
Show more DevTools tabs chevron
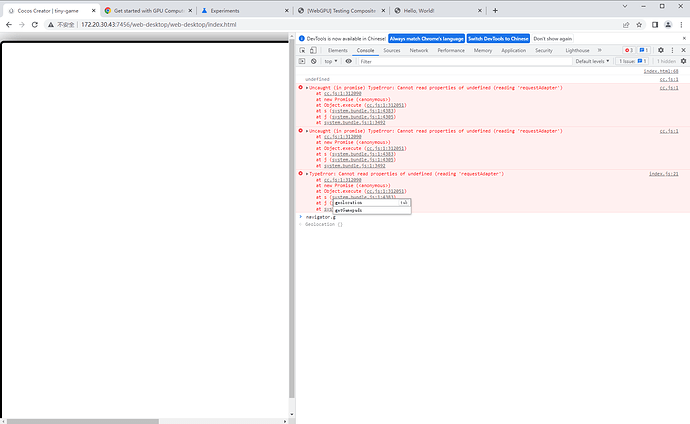(599, 50)
